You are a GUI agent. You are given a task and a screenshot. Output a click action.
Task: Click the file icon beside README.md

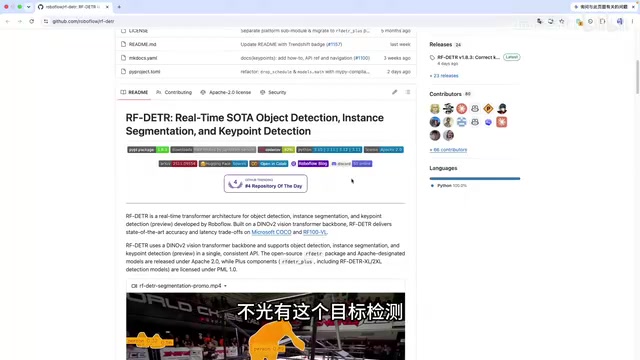click(123, 44)
